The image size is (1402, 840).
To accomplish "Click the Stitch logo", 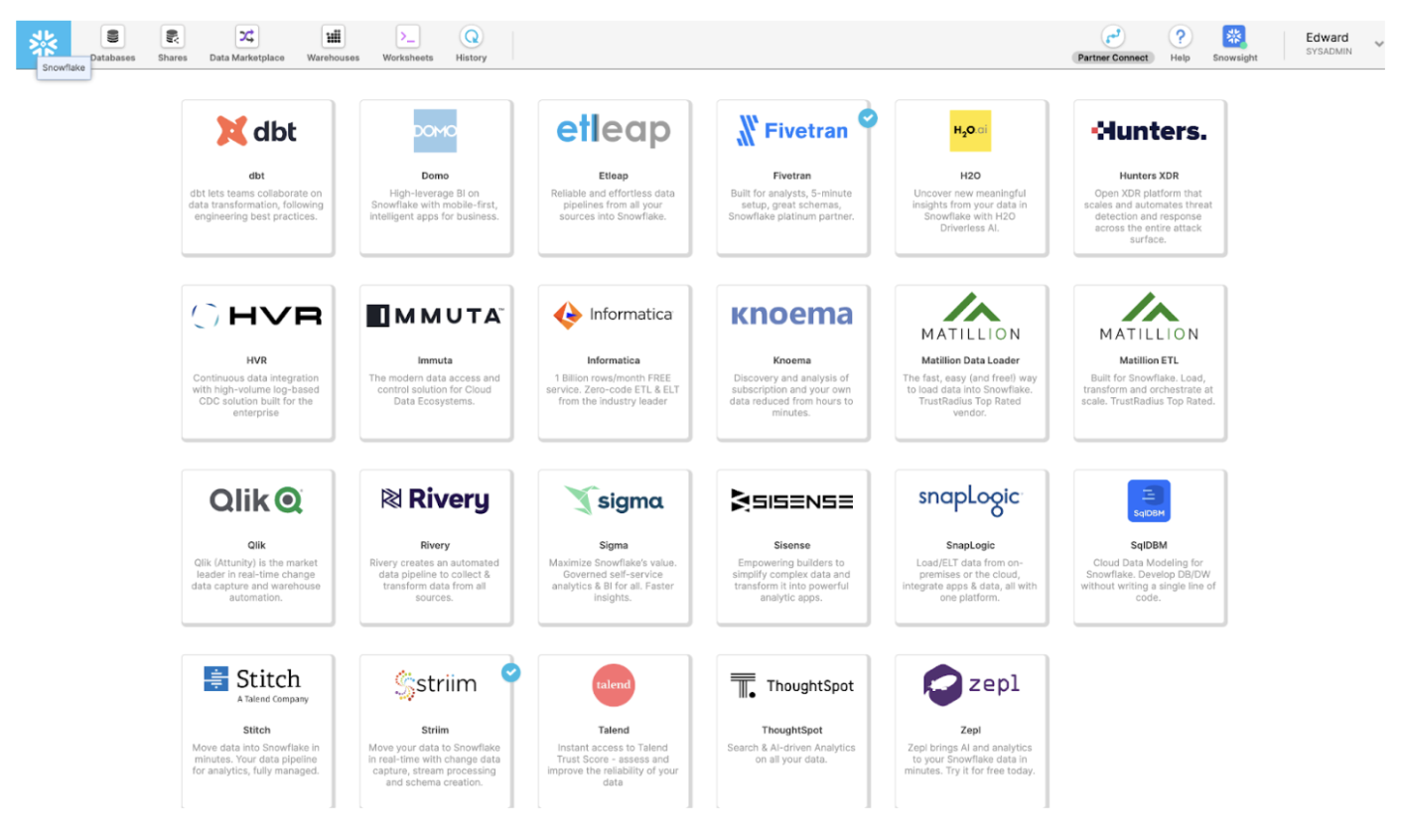I will point(257,684).
